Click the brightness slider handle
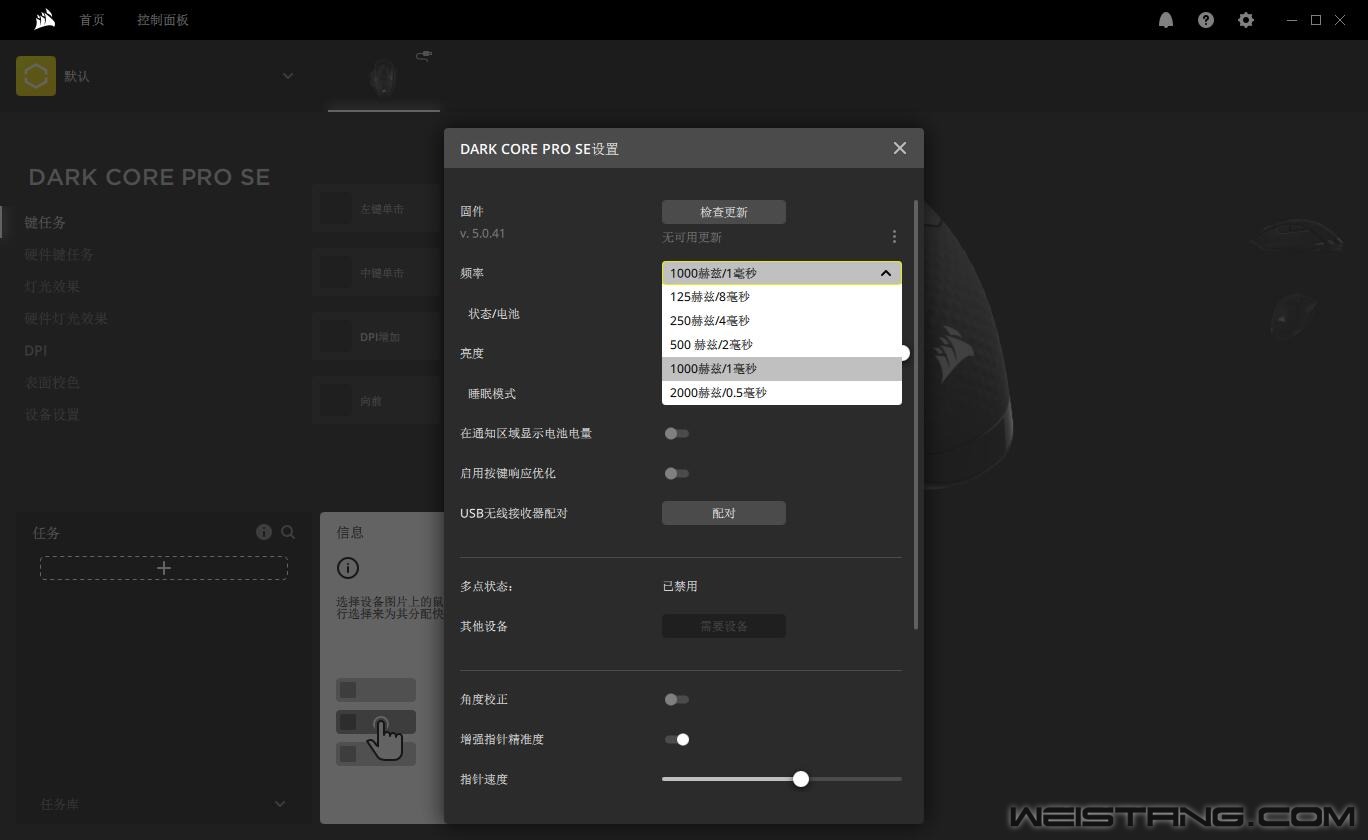 coord(904,353)
